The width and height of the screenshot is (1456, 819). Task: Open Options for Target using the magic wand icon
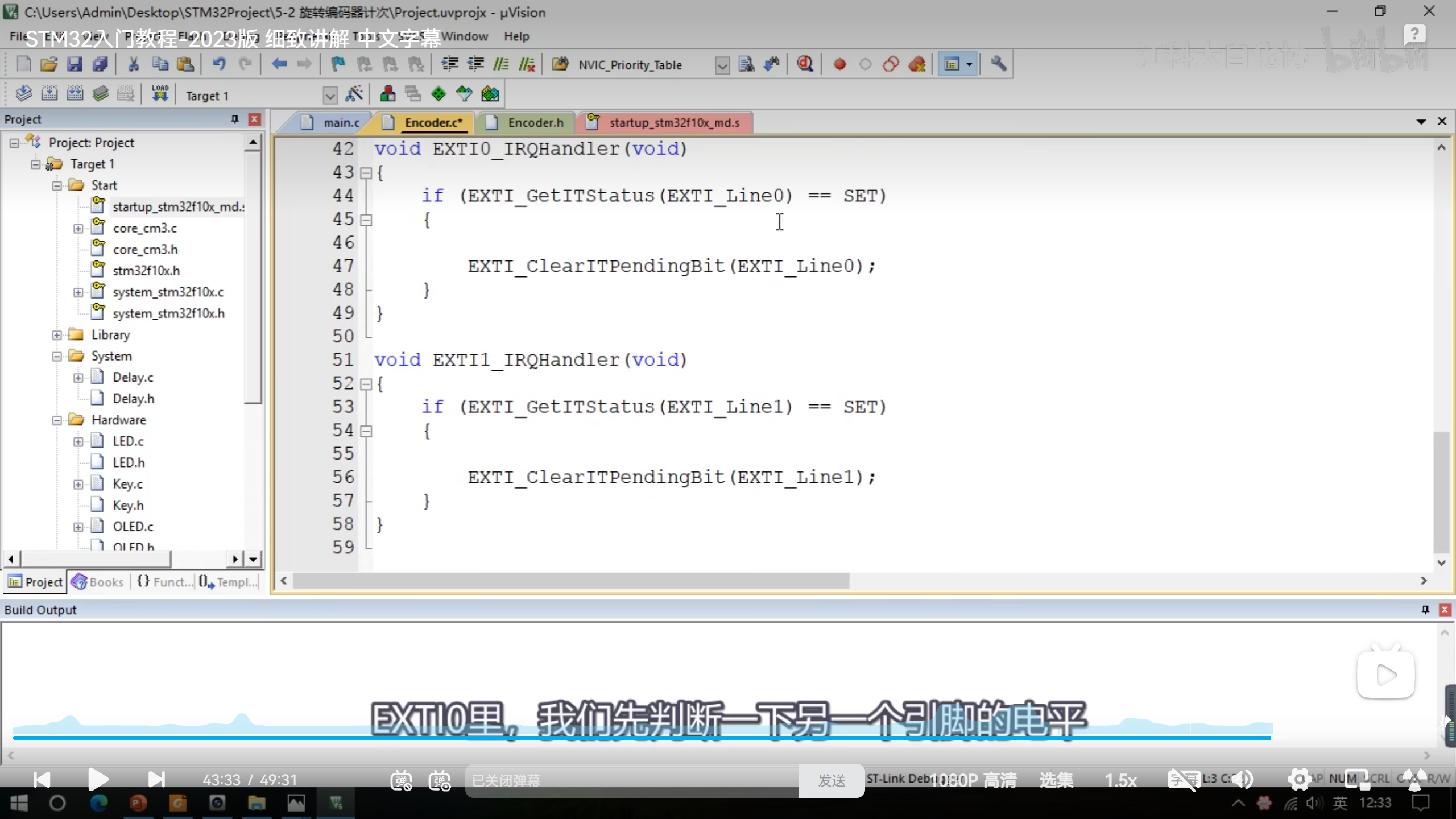coord(354,94)
